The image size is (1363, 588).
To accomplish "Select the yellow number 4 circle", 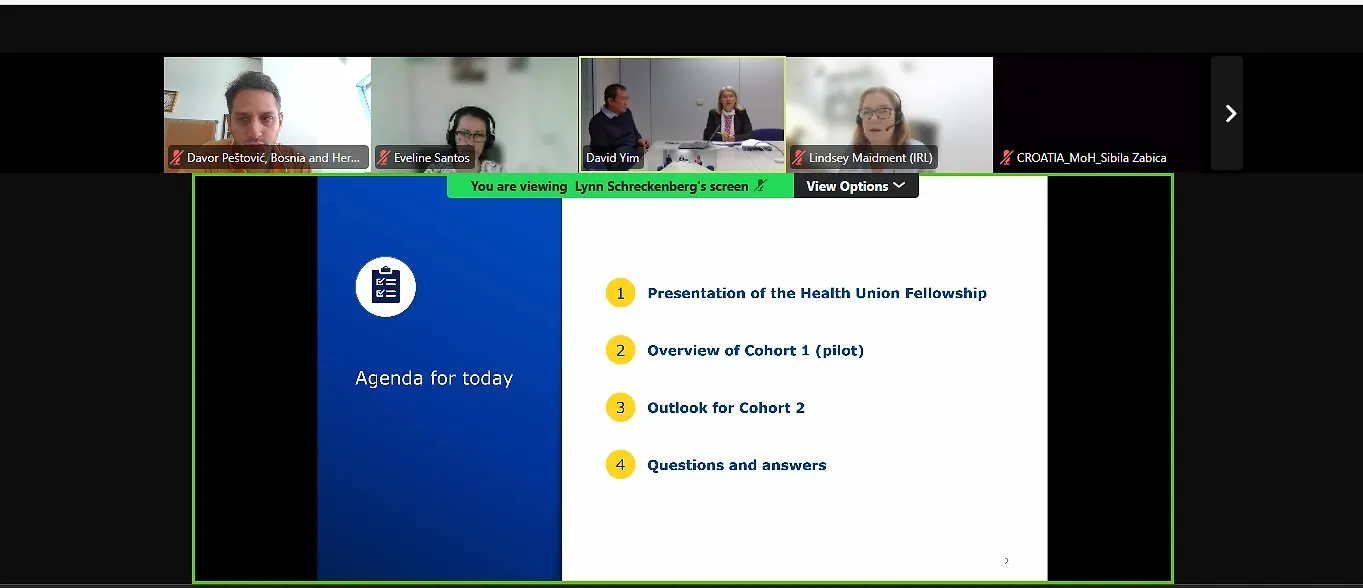I will pyautogui.click(x=620, y=465).
